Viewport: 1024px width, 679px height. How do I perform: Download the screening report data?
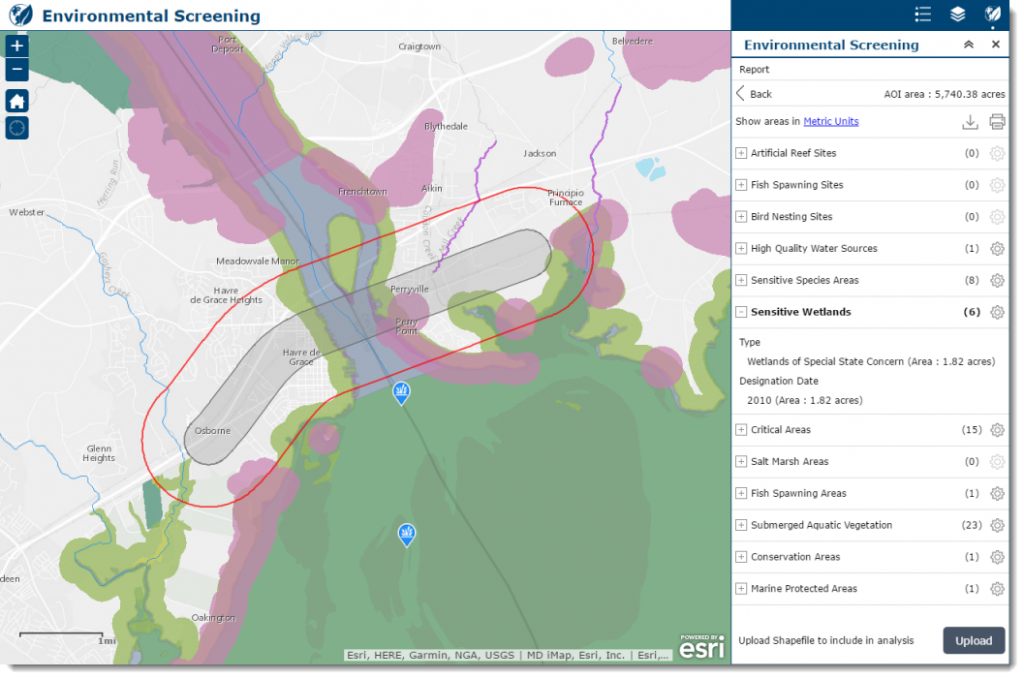tap(970, 121)
